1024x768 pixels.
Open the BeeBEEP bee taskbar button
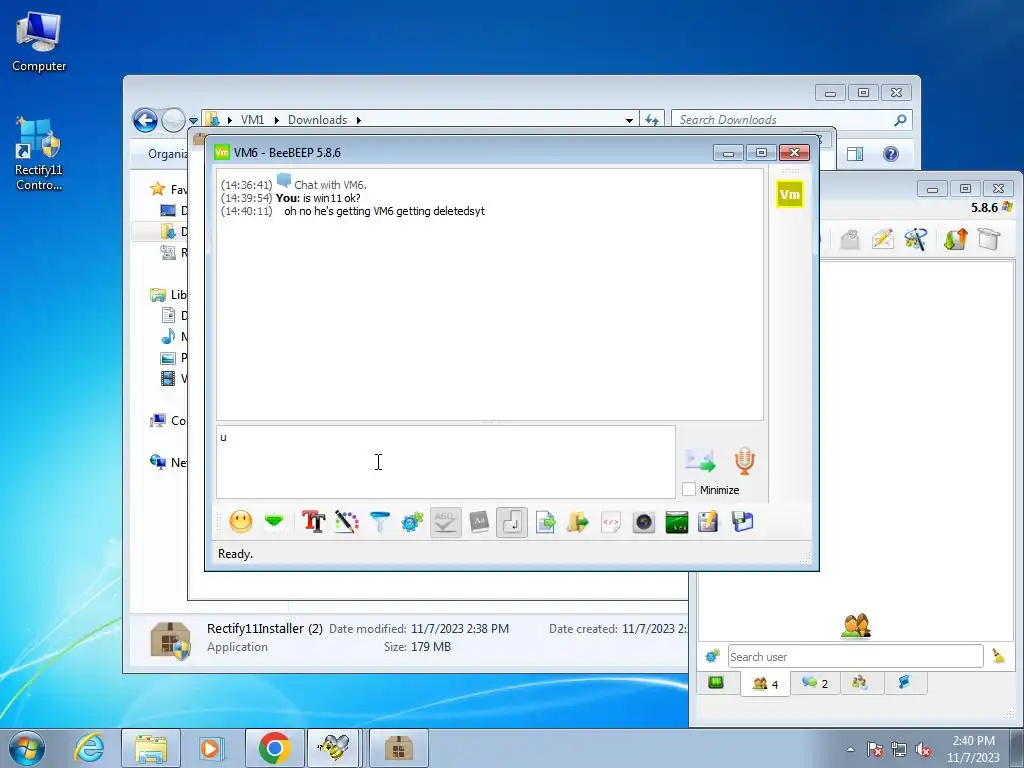click(333, 748)
